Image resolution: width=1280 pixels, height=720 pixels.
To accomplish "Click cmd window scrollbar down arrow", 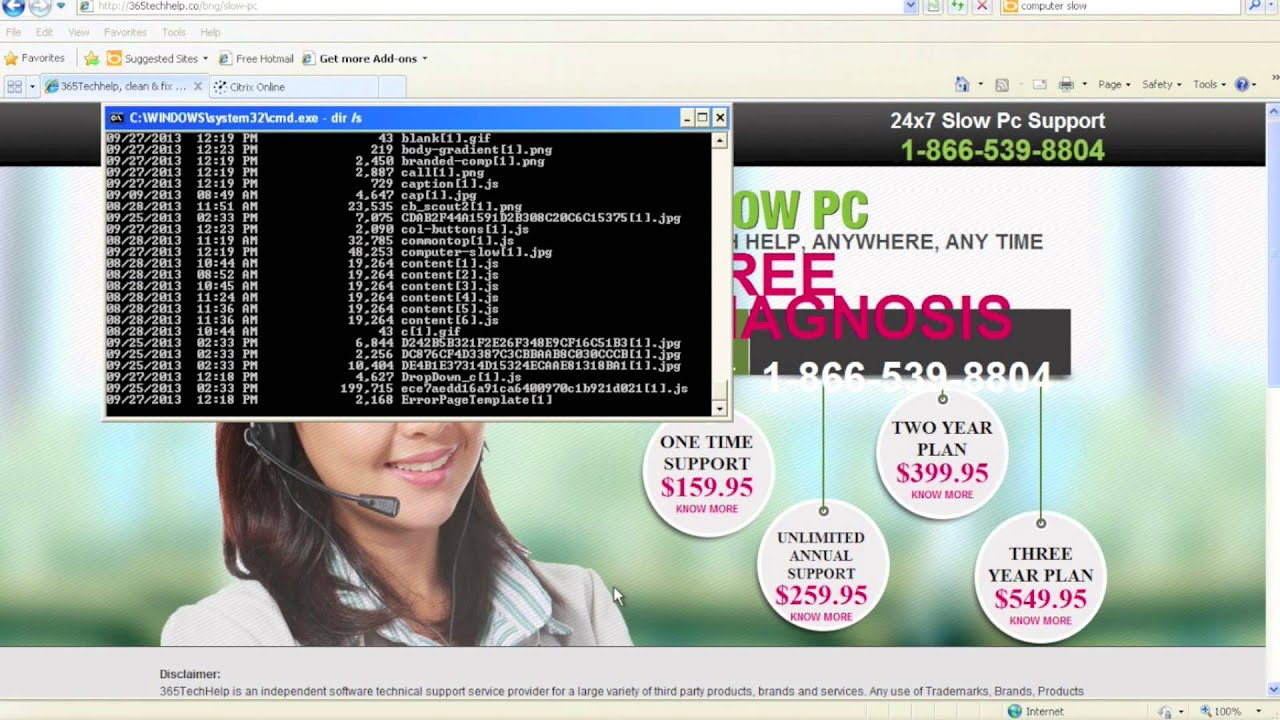I will click(719, 408).
